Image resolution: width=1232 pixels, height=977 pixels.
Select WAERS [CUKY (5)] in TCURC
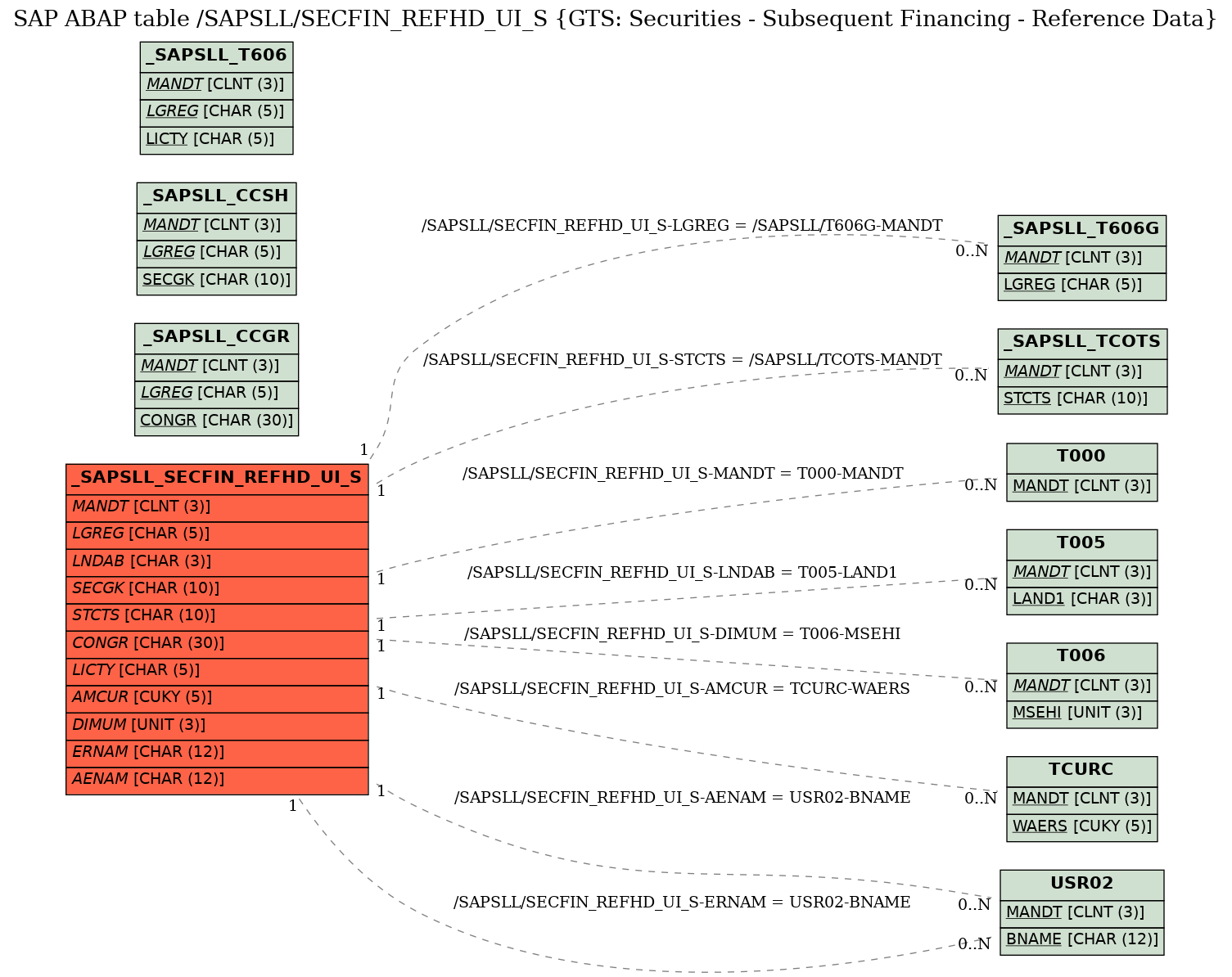click(1081, 827)
